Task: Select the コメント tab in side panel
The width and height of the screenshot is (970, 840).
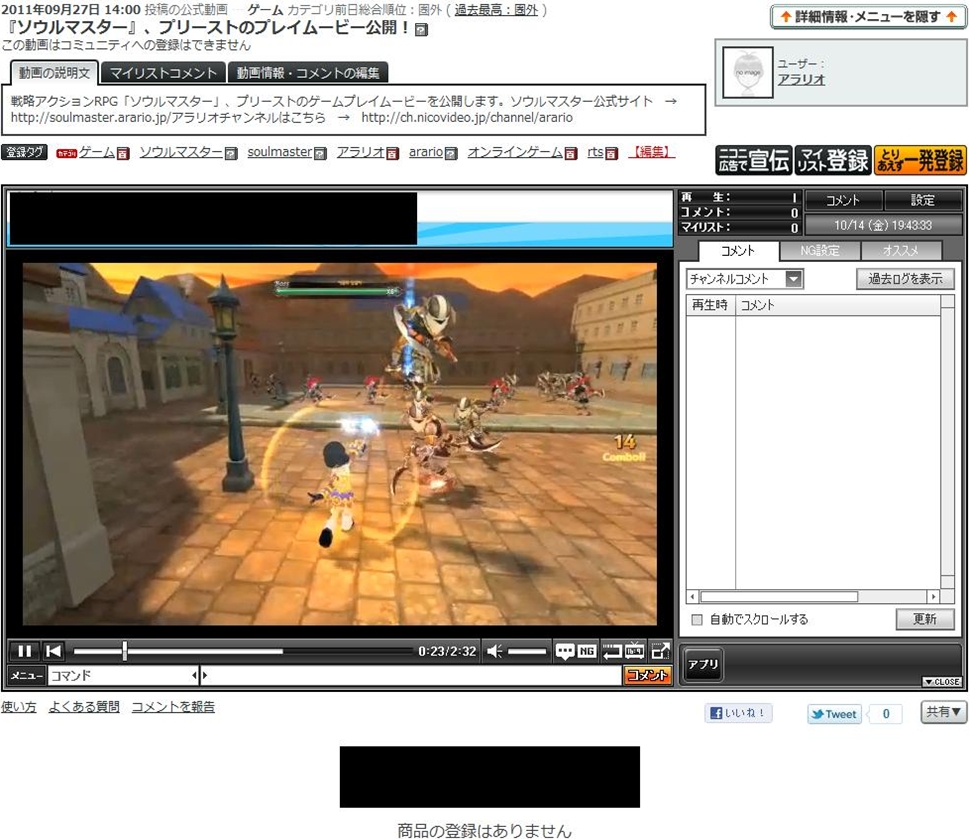Action: [738, 251]
